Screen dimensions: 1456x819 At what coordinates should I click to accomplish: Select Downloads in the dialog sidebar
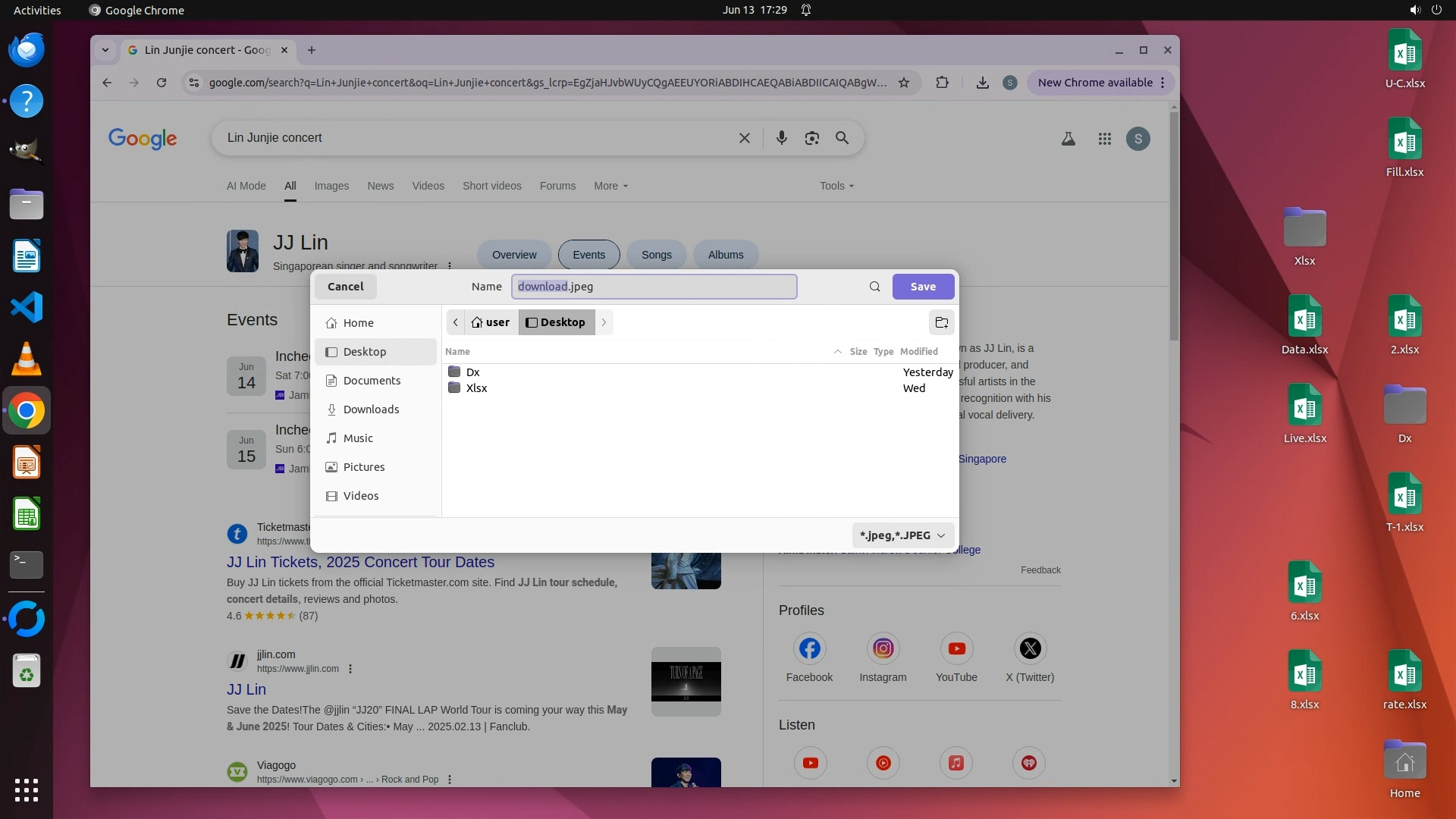[x=371, y=409]
